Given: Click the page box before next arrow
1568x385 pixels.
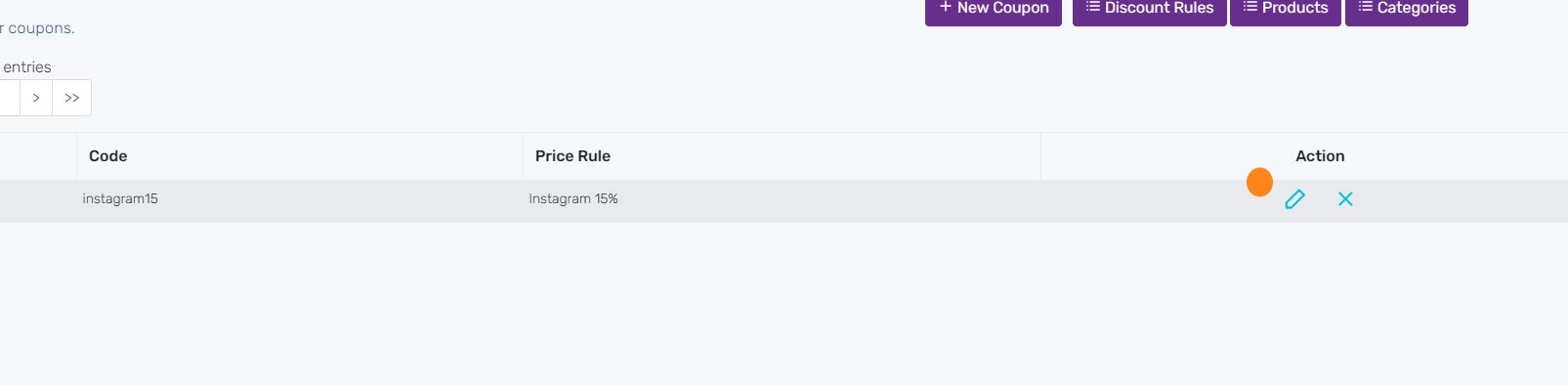Looking at the screenshot, I should 10,98.
